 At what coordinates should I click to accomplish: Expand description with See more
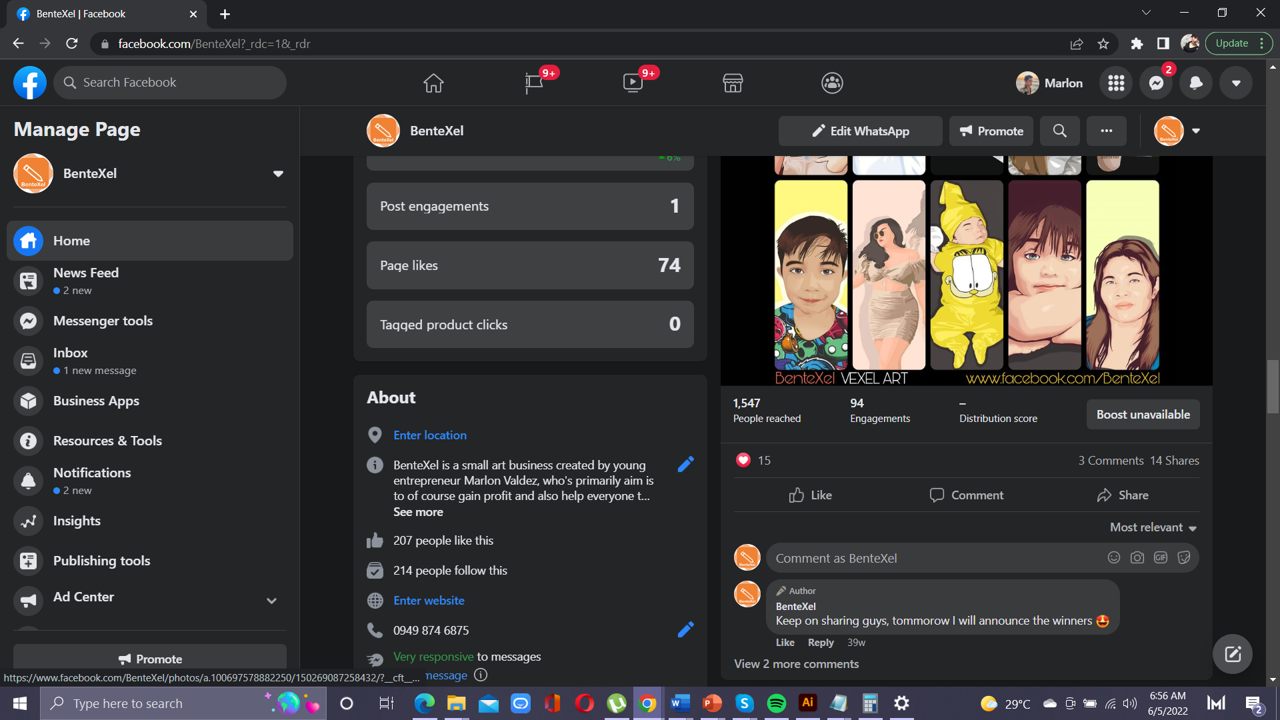tap(418, 512)
